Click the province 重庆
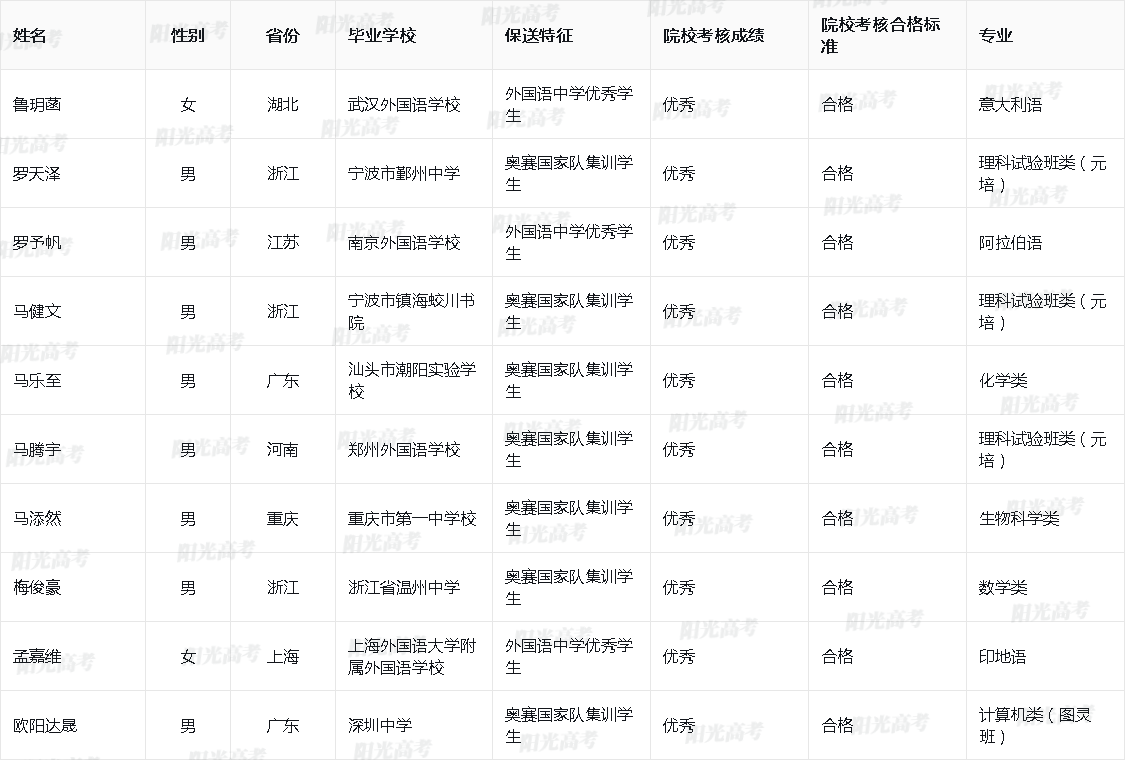 coord(283,519)
